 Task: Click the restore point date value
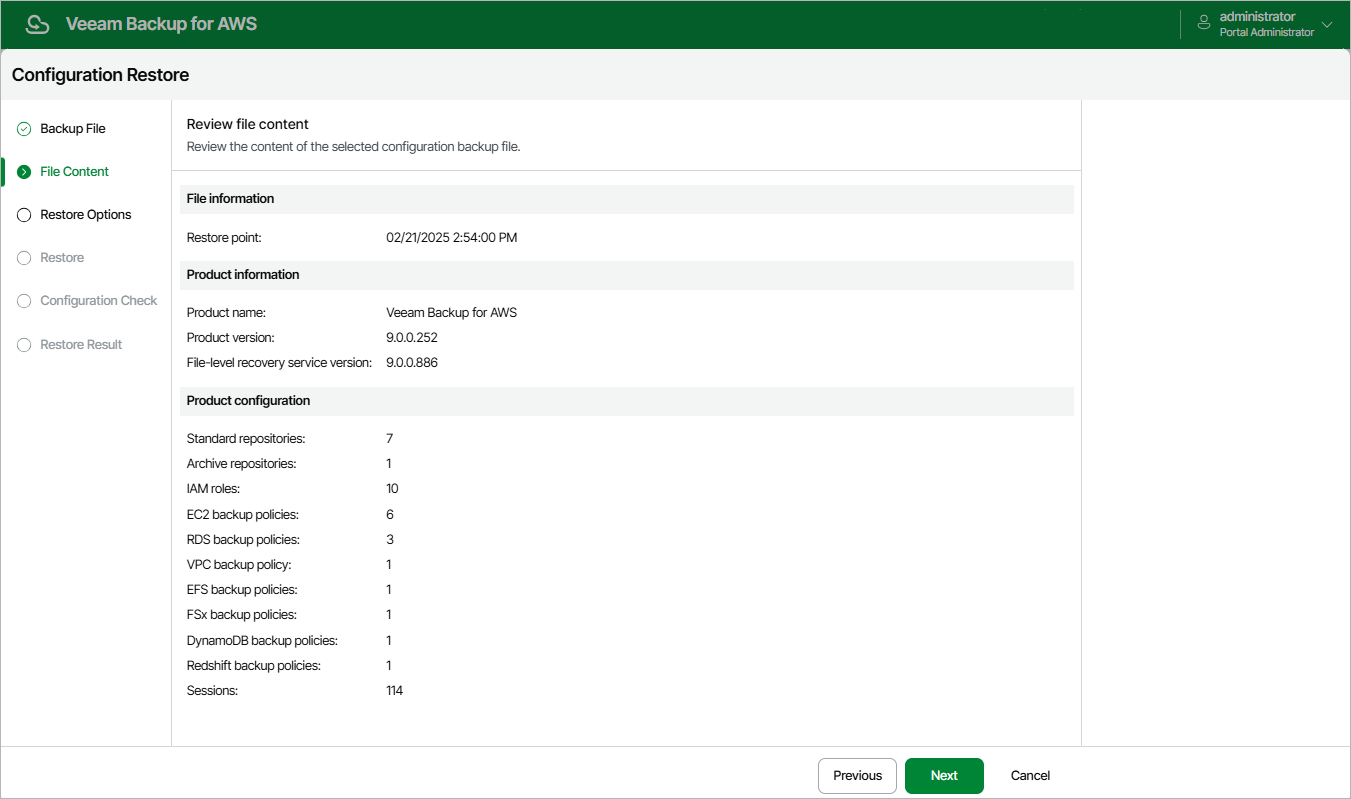tap(452, 238)
